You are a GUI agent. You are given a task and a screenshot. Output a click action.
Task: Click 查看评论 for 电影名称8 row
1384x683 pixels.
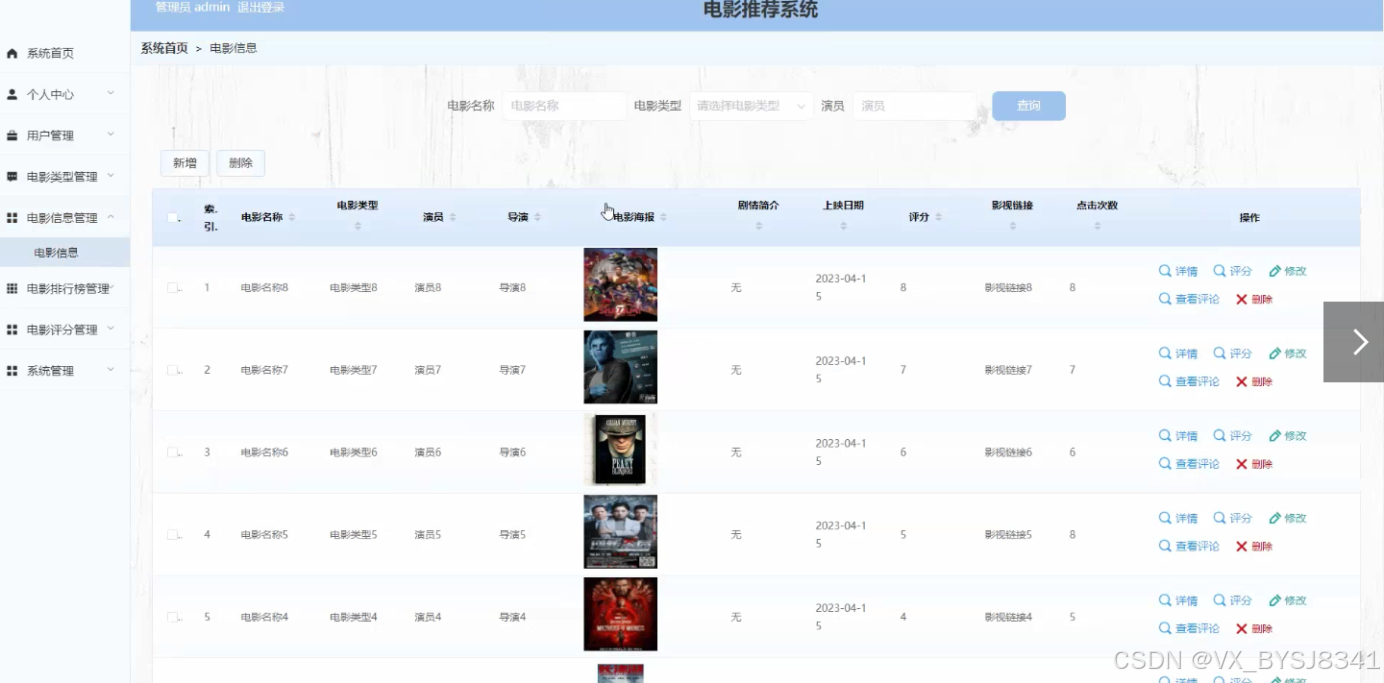tap(1189, 299)
